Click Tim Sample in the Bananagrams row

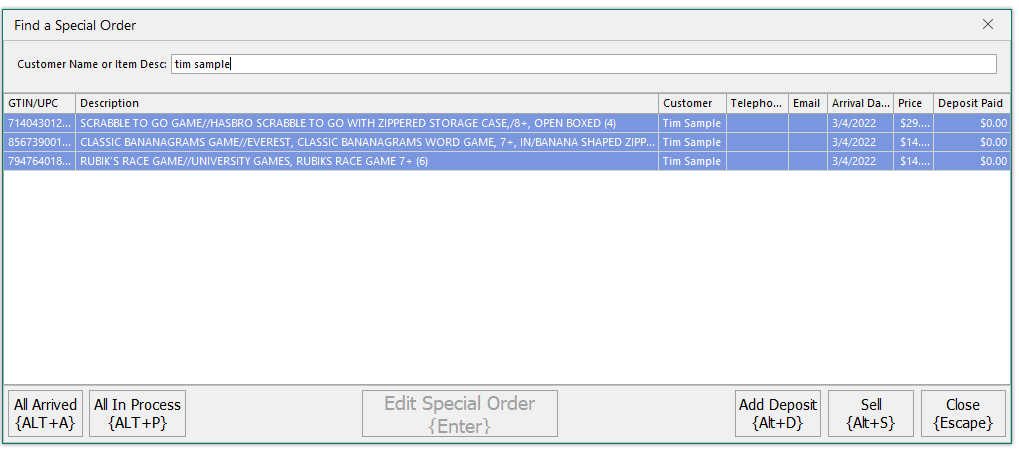coord(692,142)
